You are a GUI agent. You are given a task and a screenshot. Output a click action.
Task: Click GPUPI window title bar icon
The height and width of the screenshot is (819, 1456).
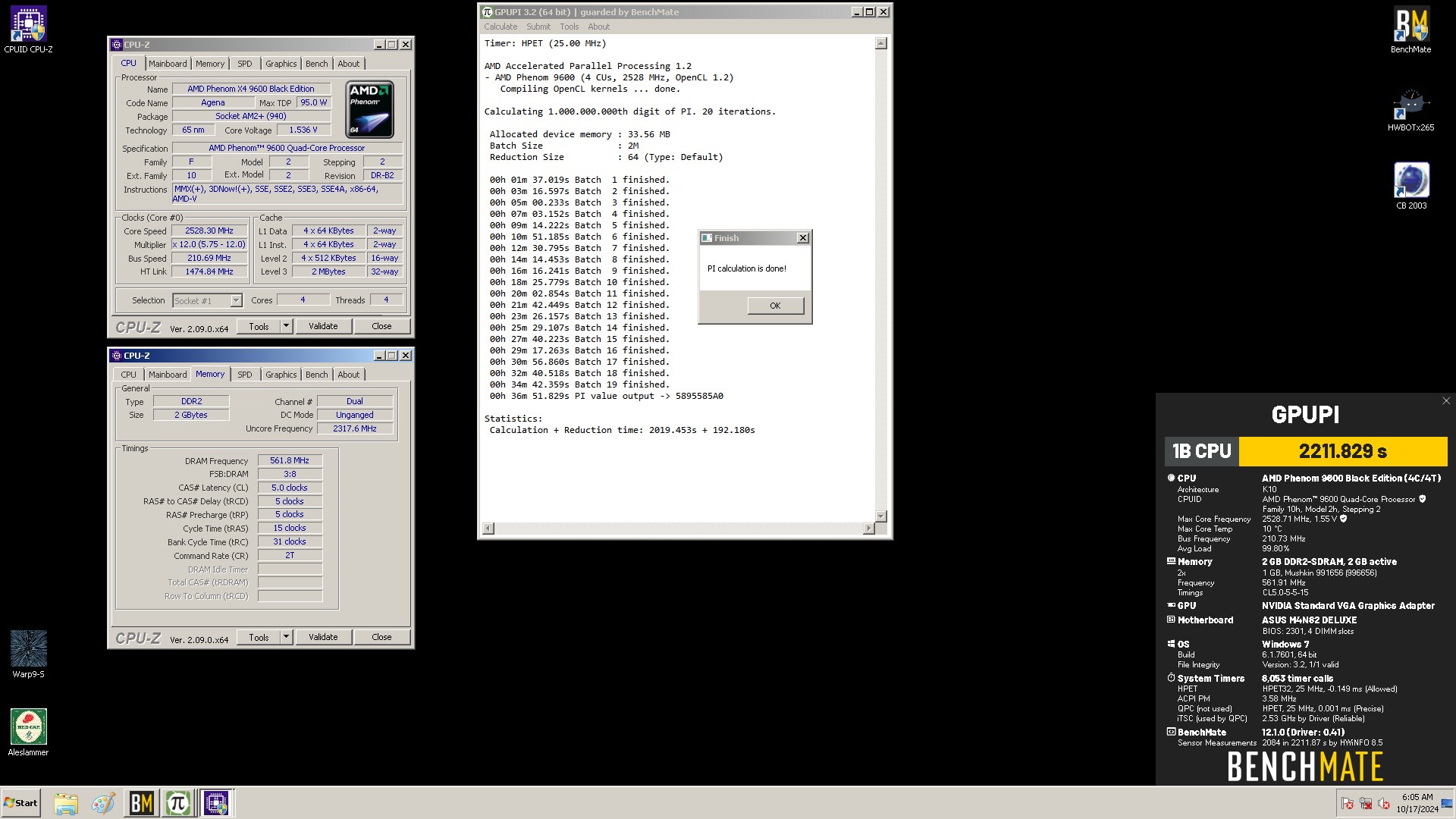click(x=488, y=12)
